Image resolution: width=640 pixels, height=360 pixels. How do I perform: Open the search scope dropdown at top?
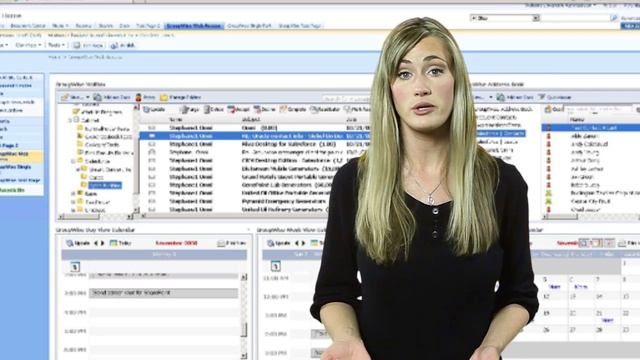[536, 18]
